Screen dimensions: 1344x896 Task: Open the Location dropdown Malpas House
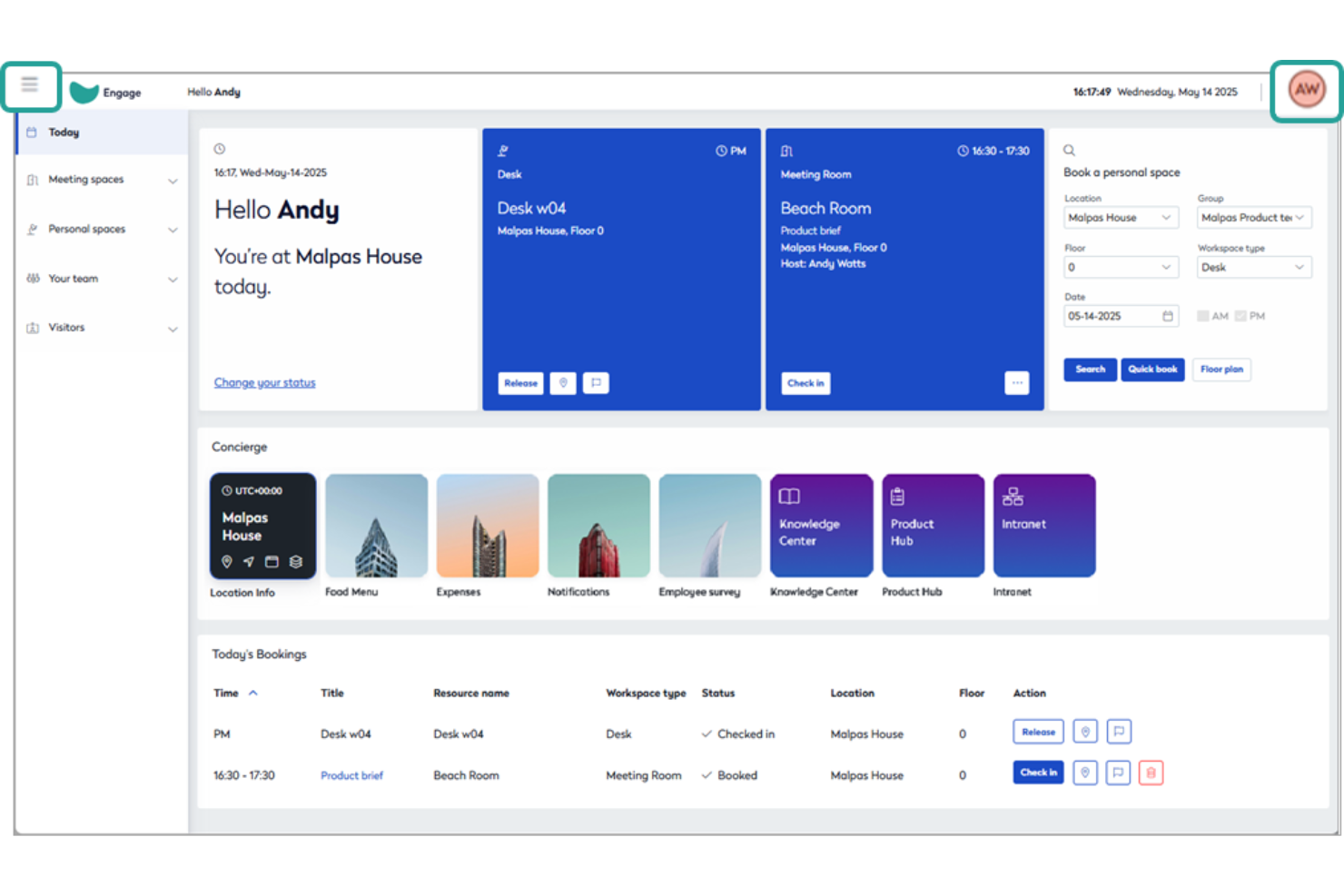point(1121,218)
